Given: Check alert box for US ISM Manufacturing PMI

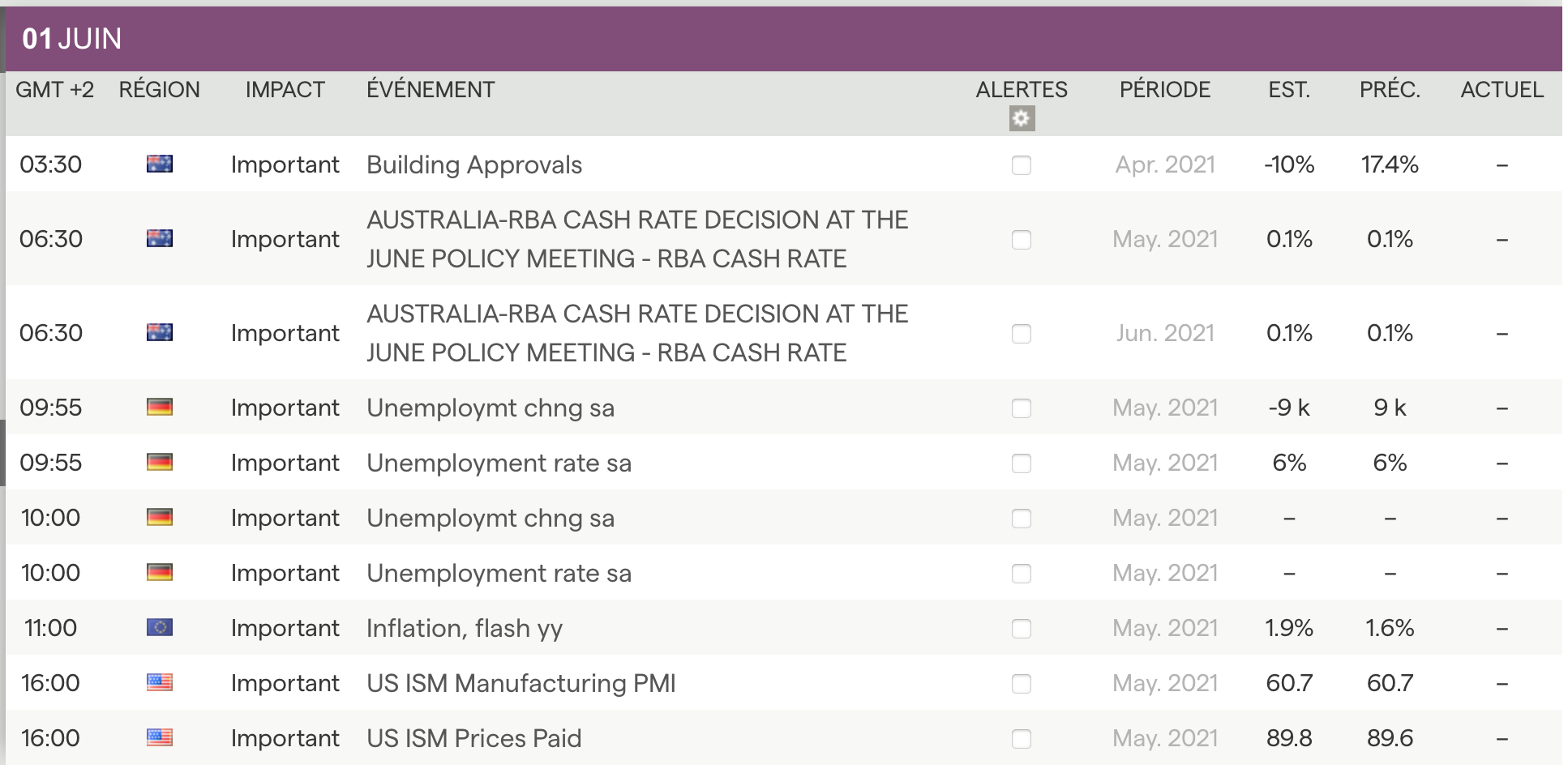Looking at the screenshot, I should 1022,684.
